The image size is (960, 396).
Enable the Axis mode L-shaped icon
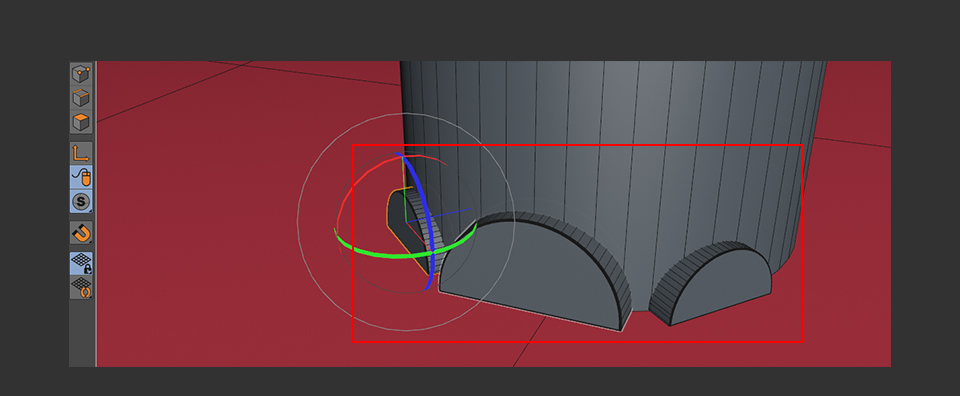[x=81, y=153]
